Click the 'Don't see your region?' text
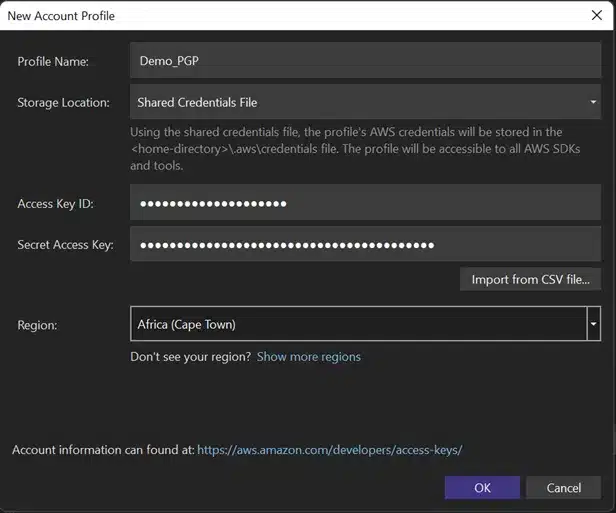This screenshot has width=616, height=513. coord(191,357)
